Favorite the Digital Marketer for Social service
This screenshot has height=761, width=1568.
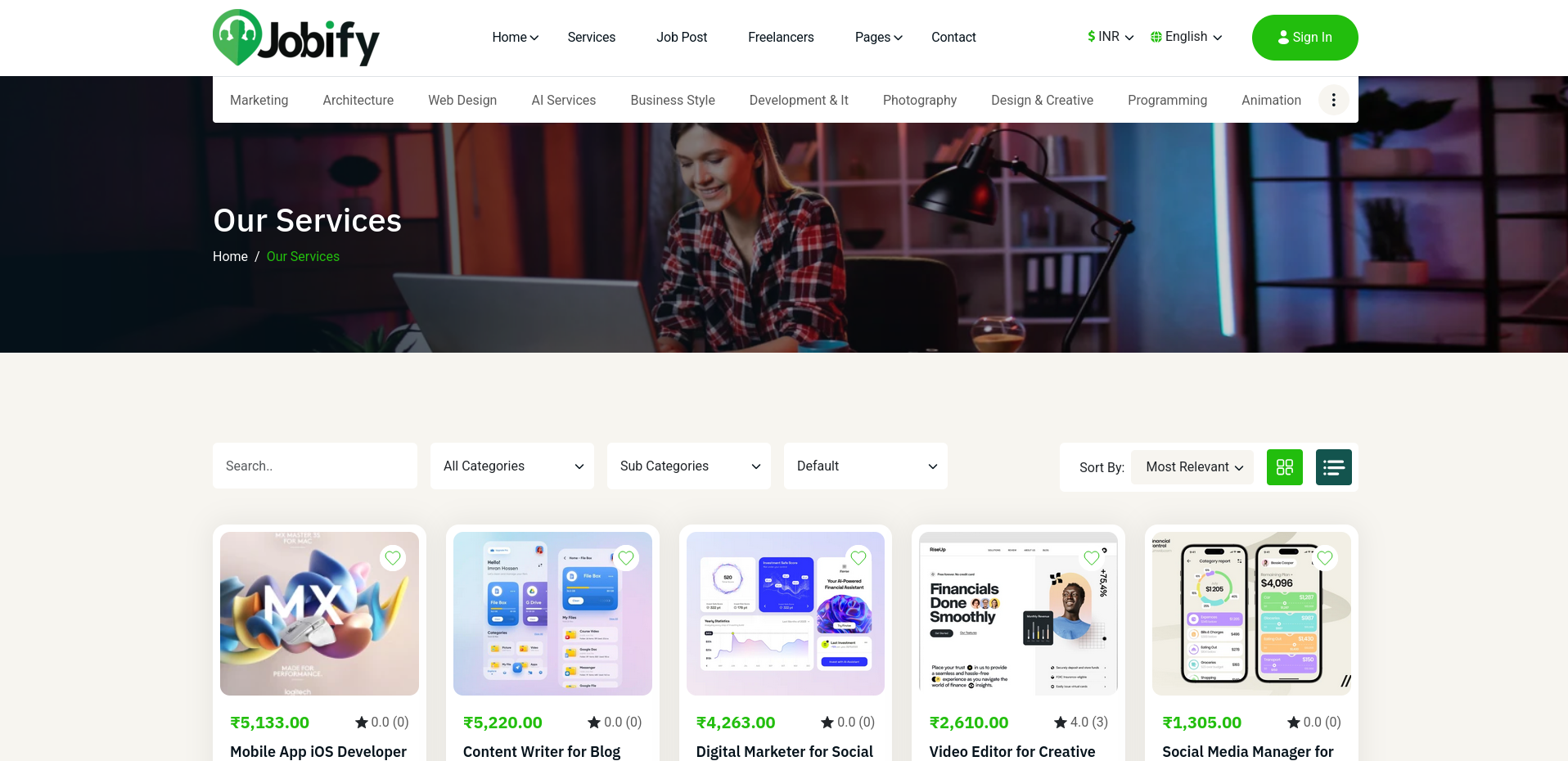(858, 558)
